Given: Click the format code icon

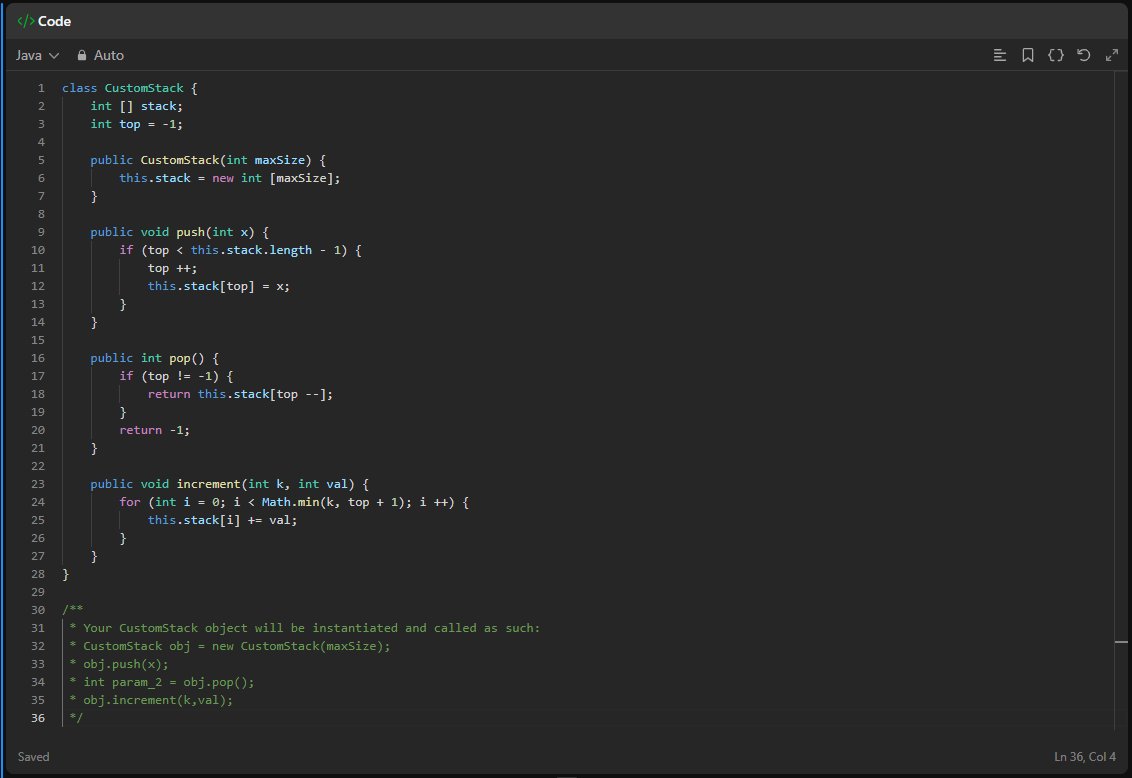Looking at the screenshot, I should coord(1000,56).
